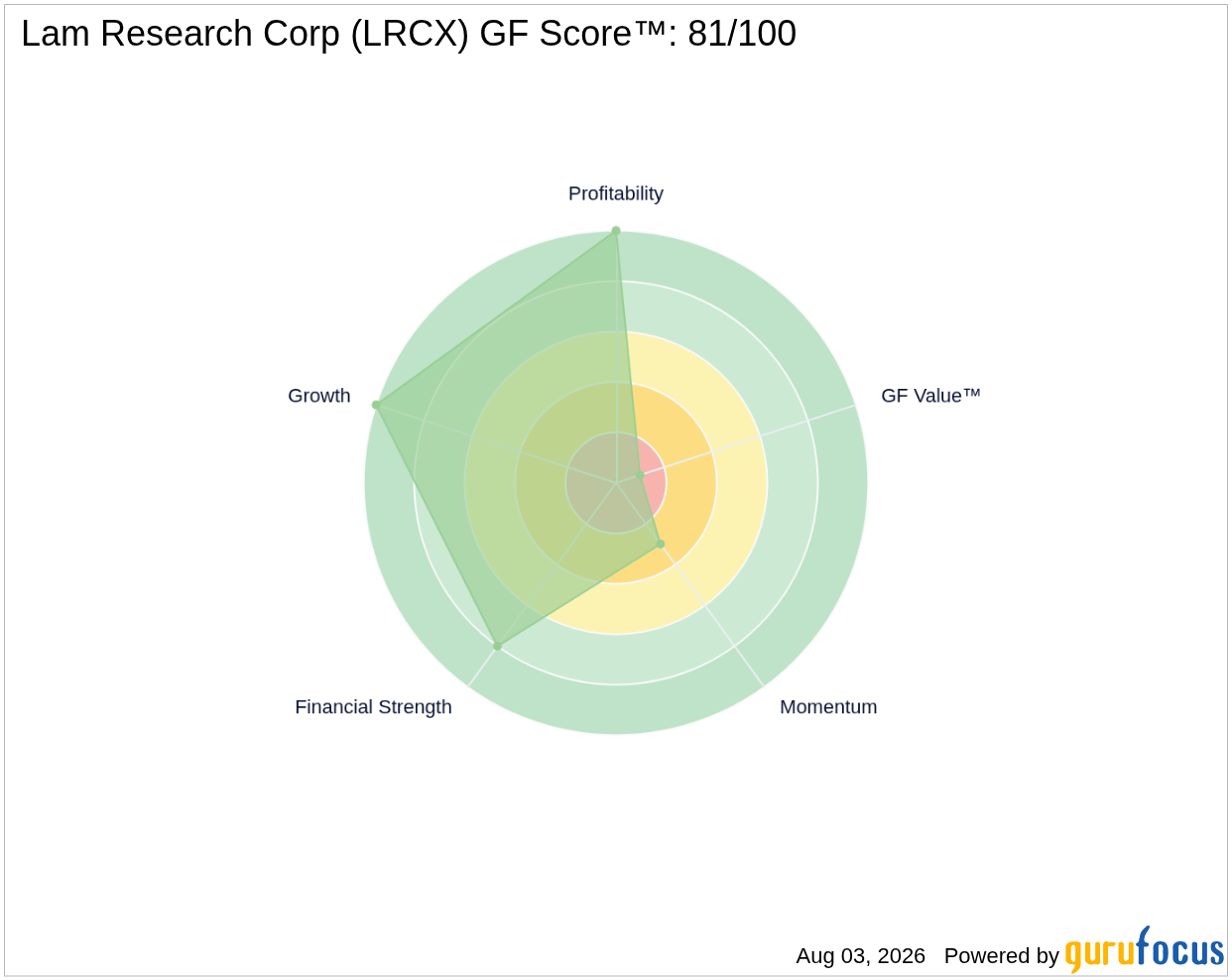The height and width of the screenshot is (980, 1232).
Task: Click the Growth data point marker
Action: tap(376, 405)
